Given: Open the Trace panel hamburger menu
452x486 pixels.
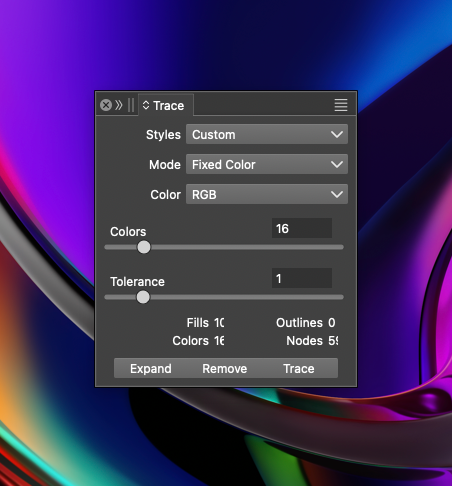Looking at the screenshot, I should 341,105.
